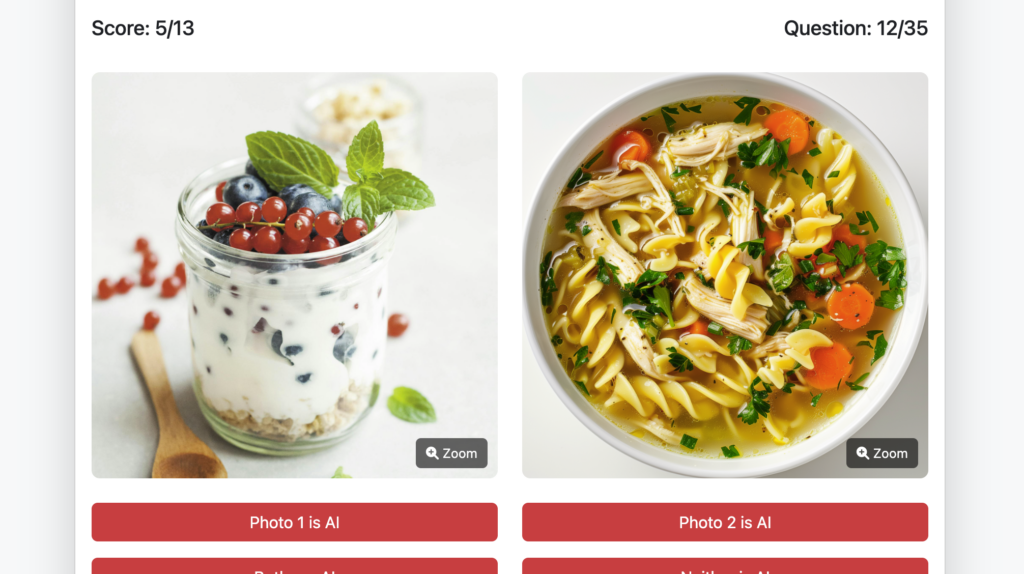Choose "Photo 1 is AI"
Screen dimensions: 1024x574
click(295, 522)
